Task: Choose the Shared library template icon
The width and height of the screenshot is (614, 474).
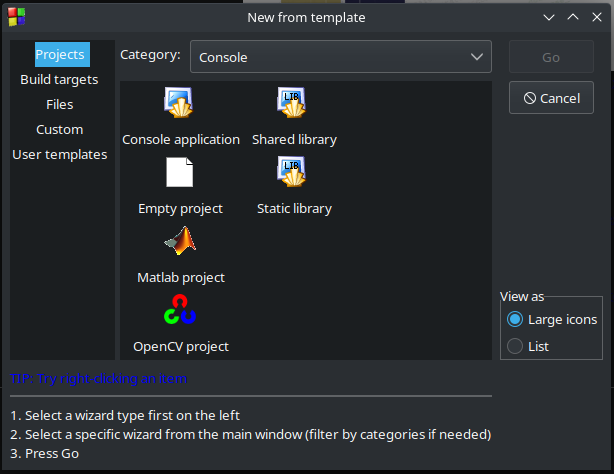Action: [x=291, y=103]
